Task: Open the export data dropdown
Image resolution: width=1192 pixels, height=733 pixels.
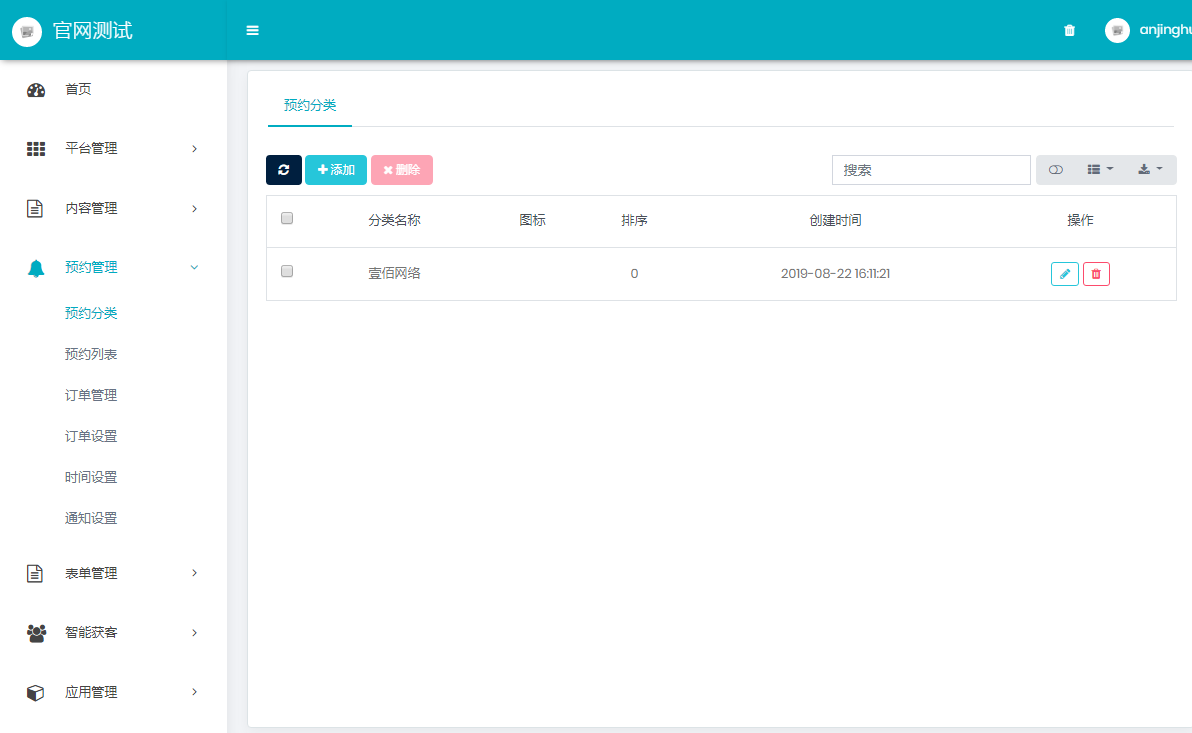Action: point(1150,170)
